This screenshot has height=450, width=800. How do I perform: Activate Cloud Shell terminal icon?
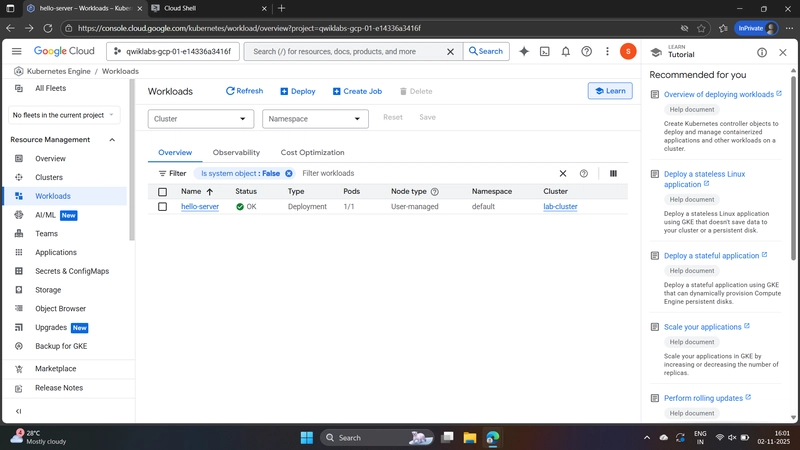tap(544, 51)
